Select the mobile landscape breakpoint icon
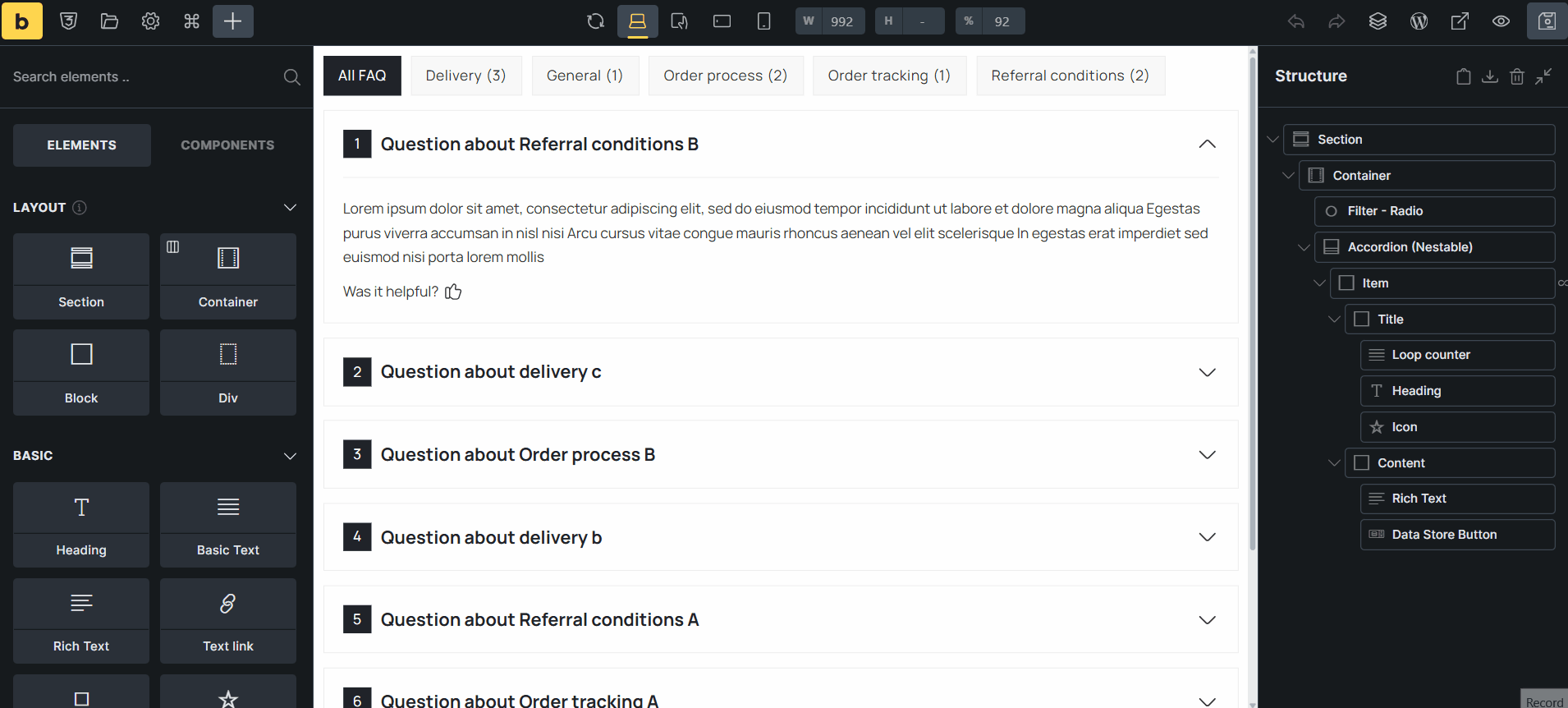 tap(722, 21)
